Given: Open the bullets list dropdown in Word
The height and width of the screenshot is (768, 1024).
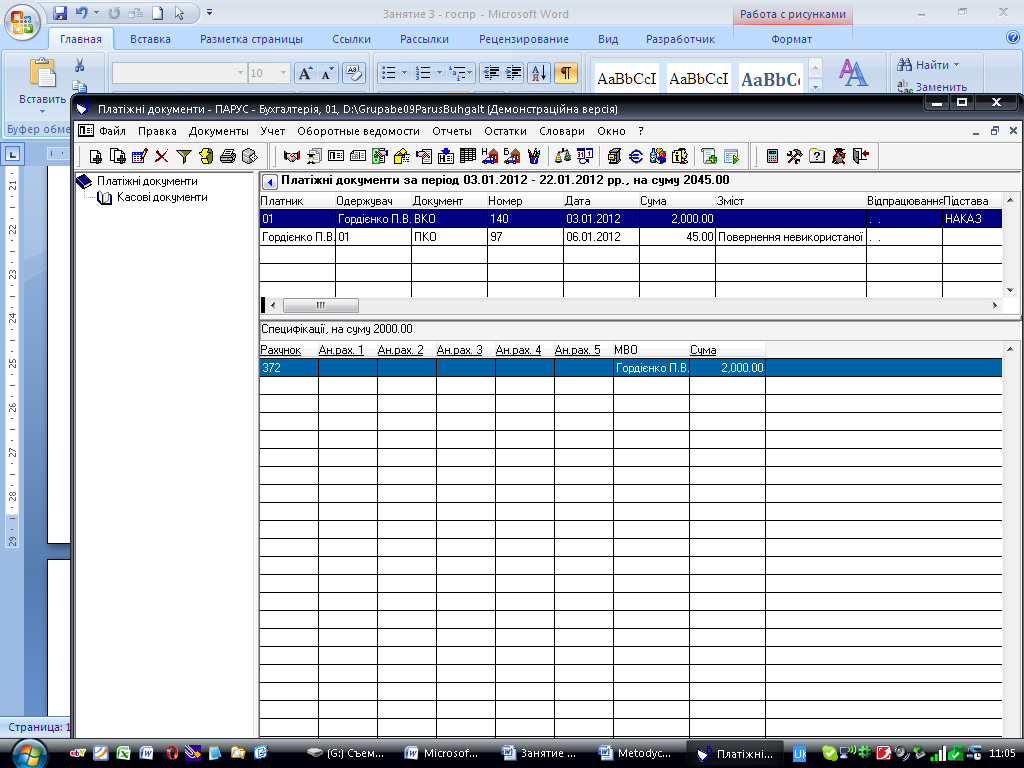Looking at the screenshot, I should [x=404, y=72].
